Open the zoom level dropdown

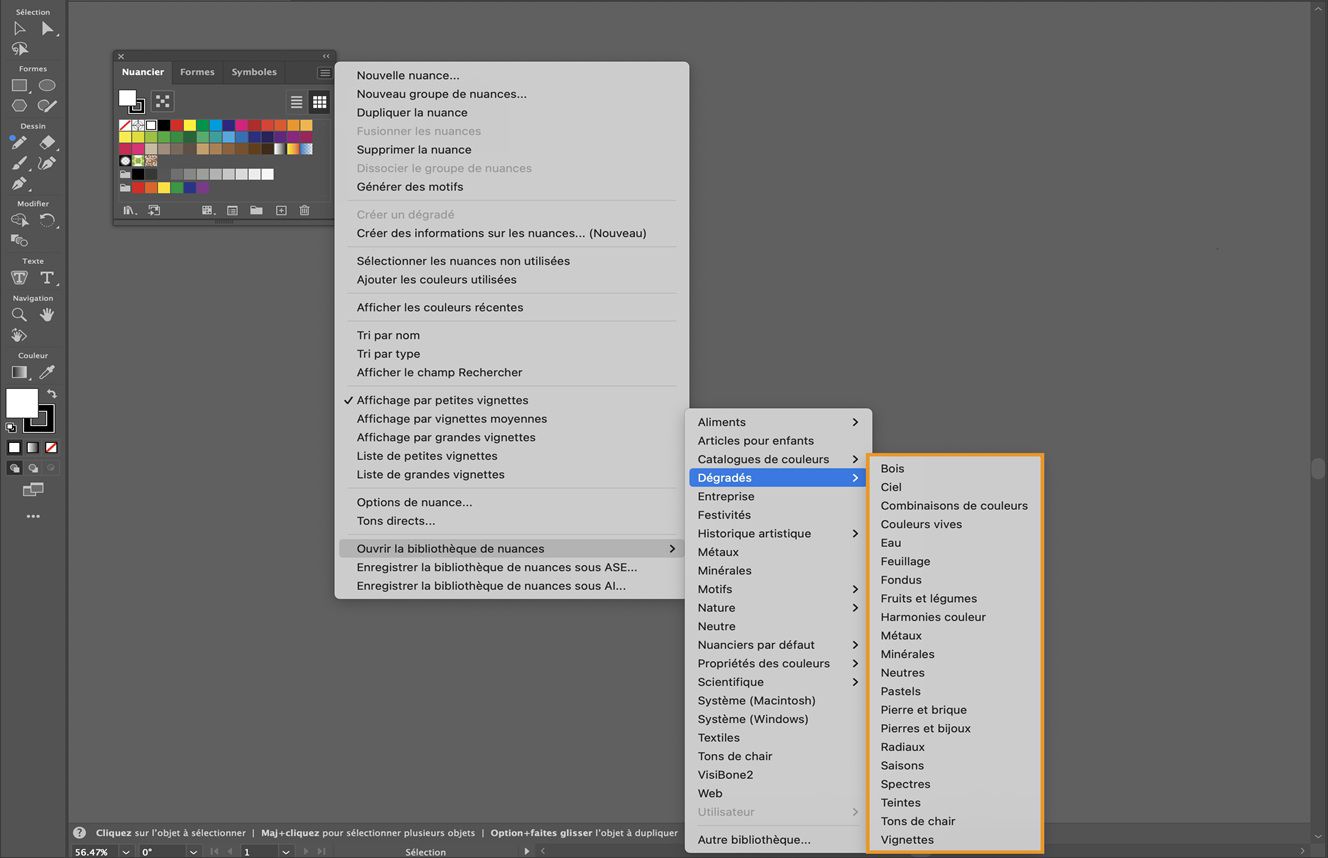125,852
